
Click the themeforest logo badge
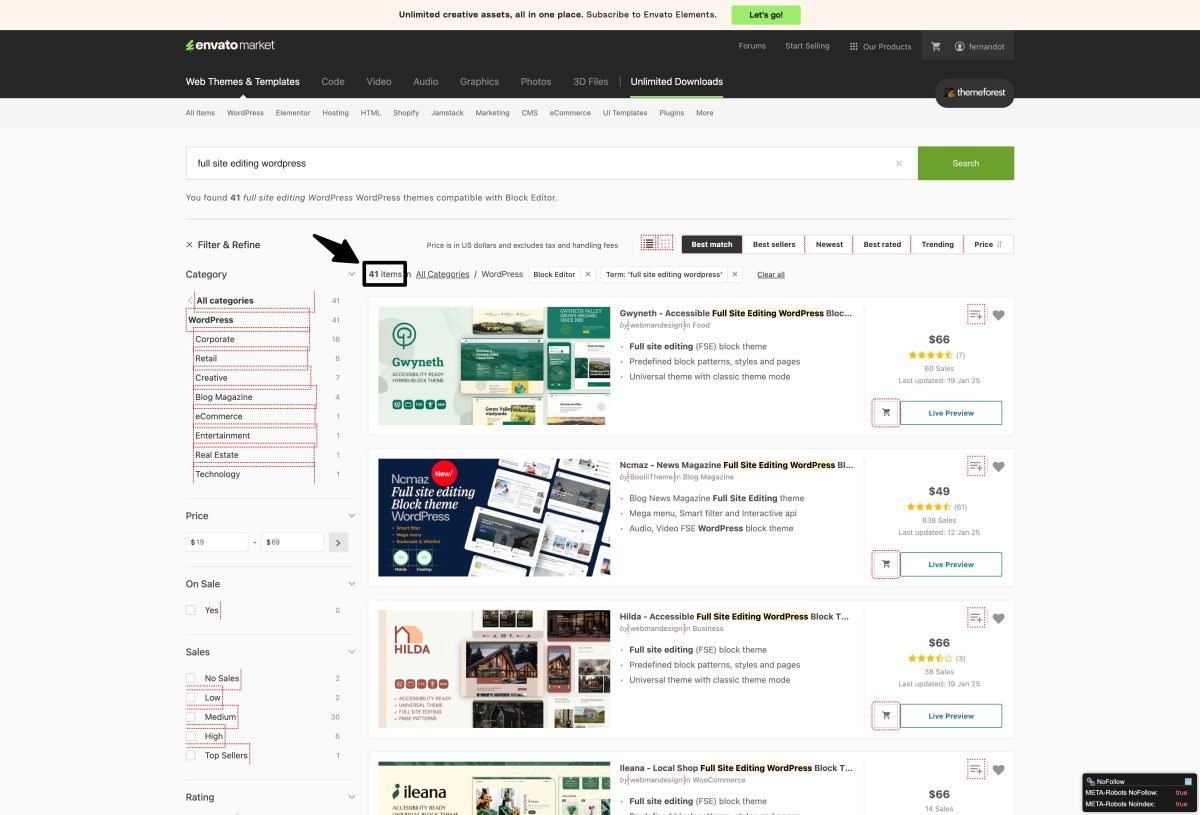[x=974, y=93]
